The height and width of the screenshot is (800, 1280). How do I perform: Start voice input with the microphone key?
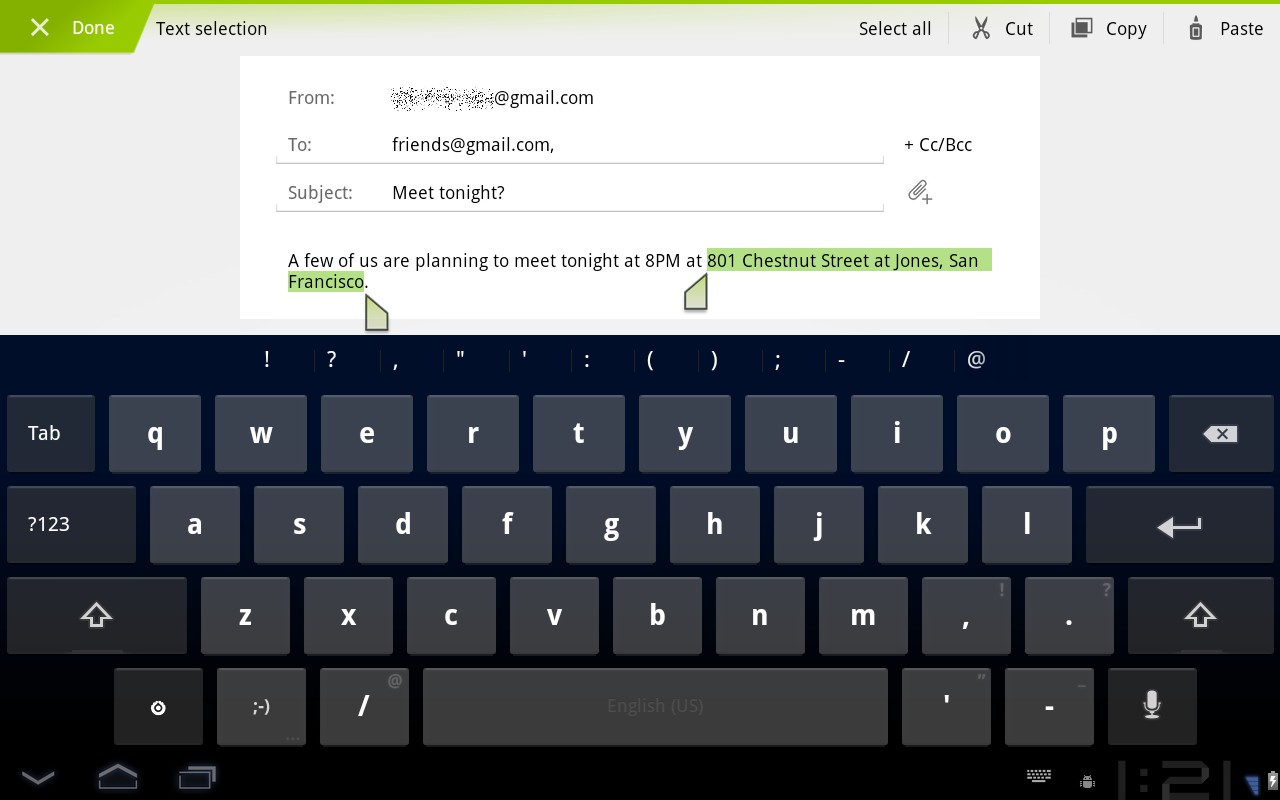click(1151, 706)
